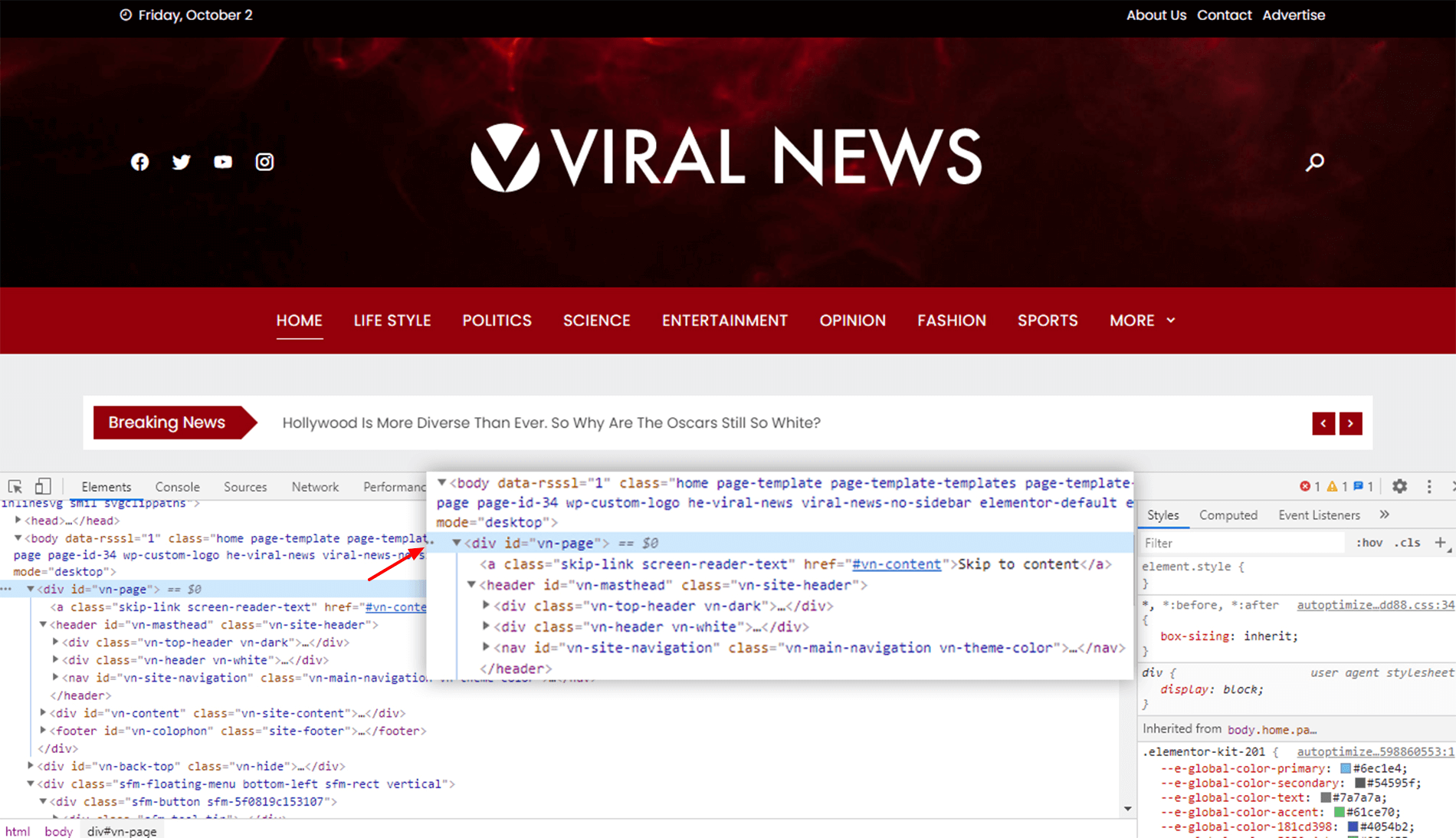Activate the DevTools inspect element picker

(x=15, y=487)
